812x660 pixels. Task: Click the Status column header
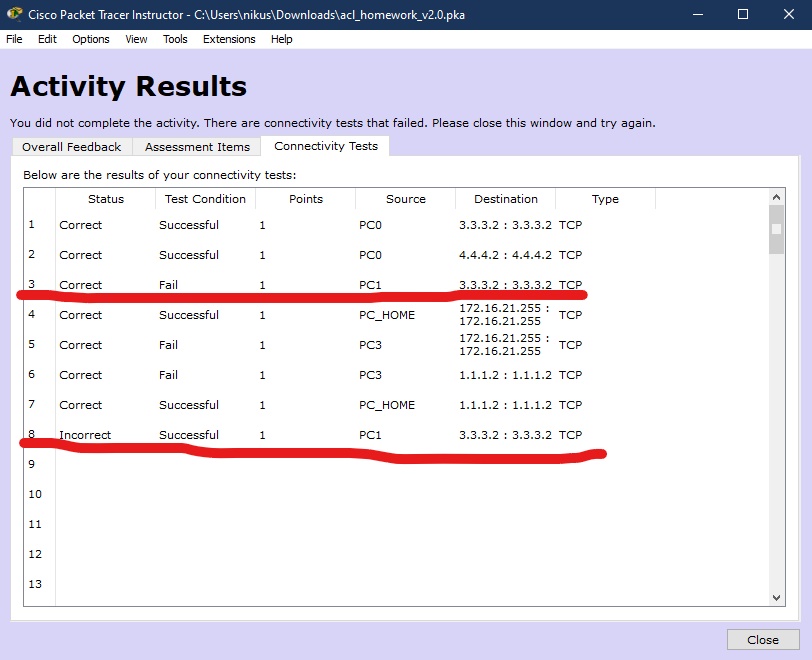pos(106,199)
